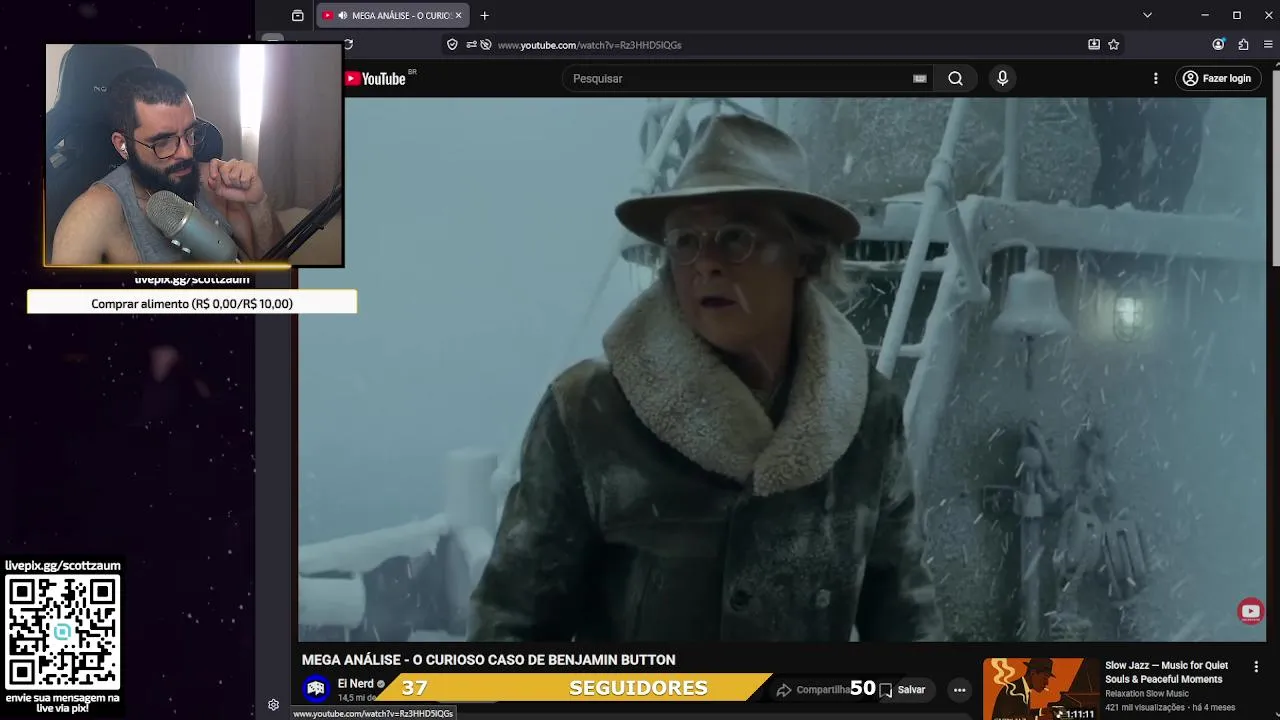Open the on-screen keyboard icon in search box
The image size is (1280, 720).
pos(920,78)
